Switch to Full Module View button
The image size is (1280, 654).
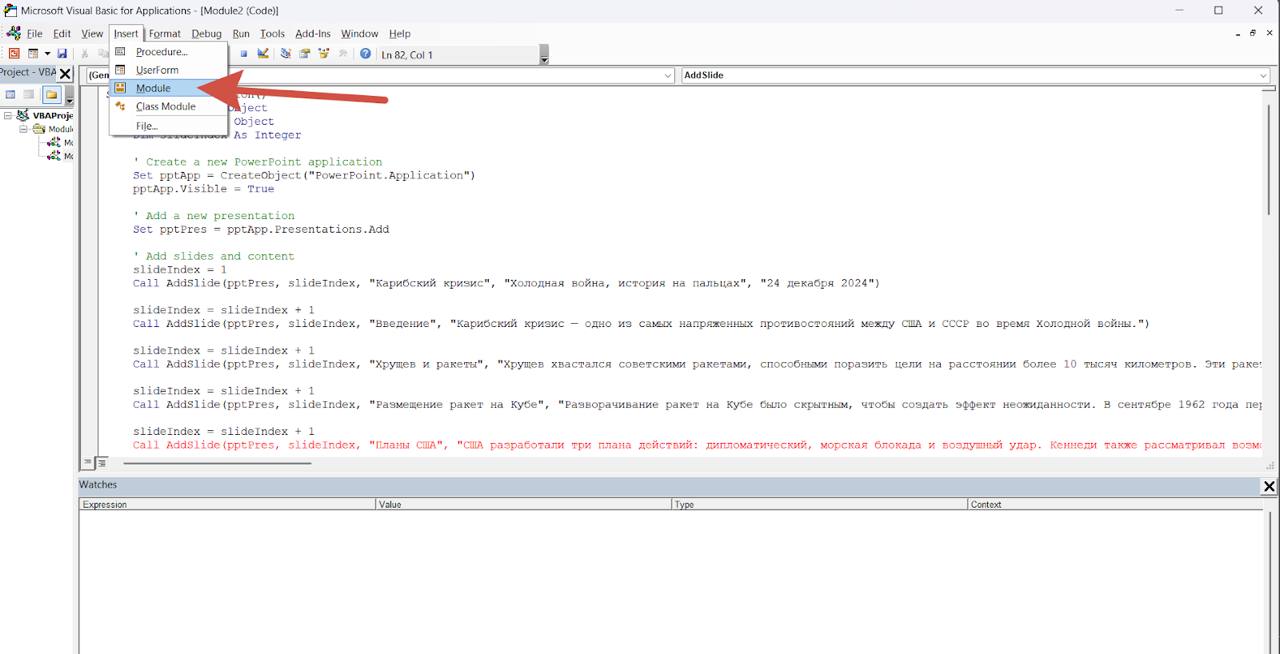tap(101, 462)
